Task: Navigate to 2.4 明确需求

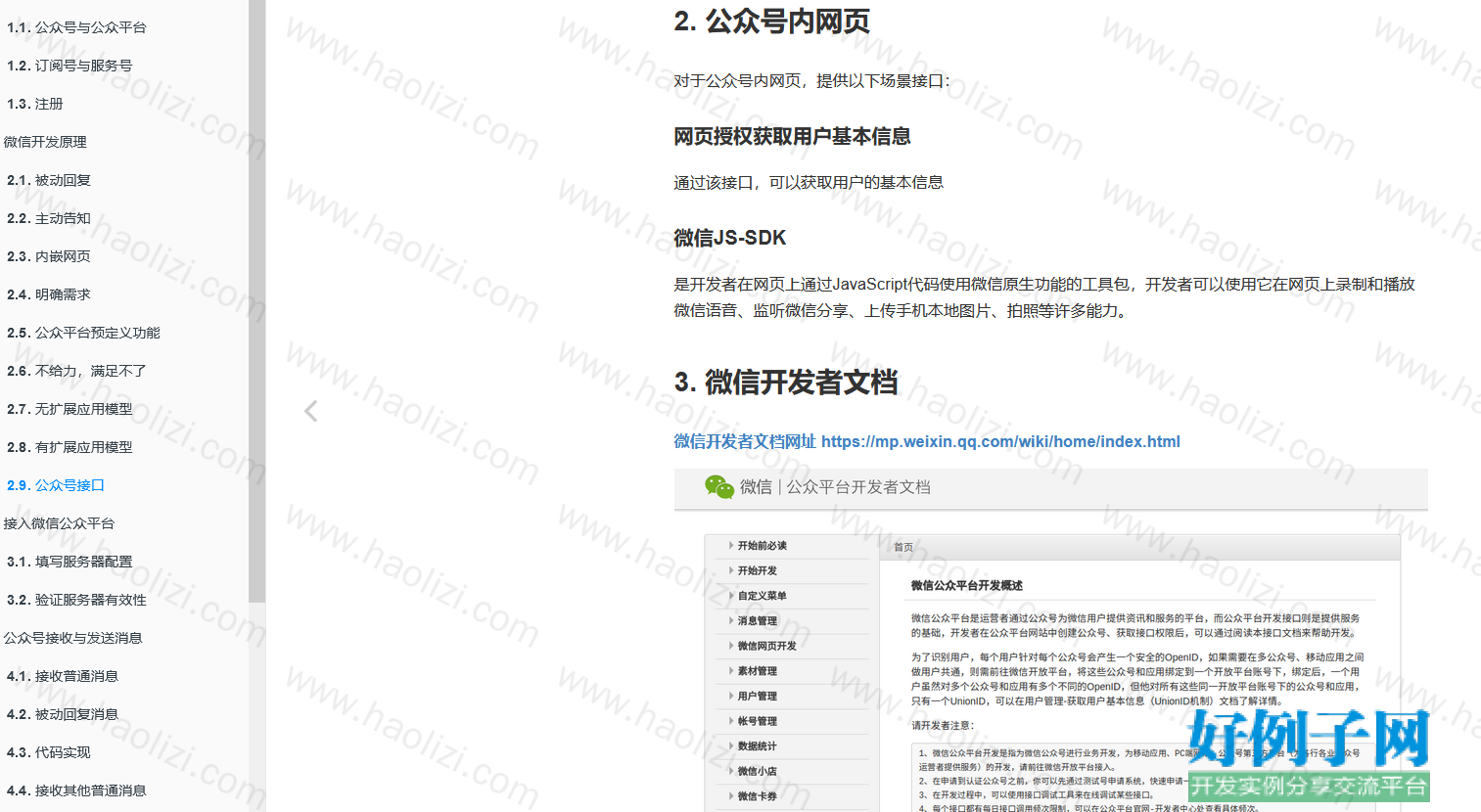Action: point(49,294)
